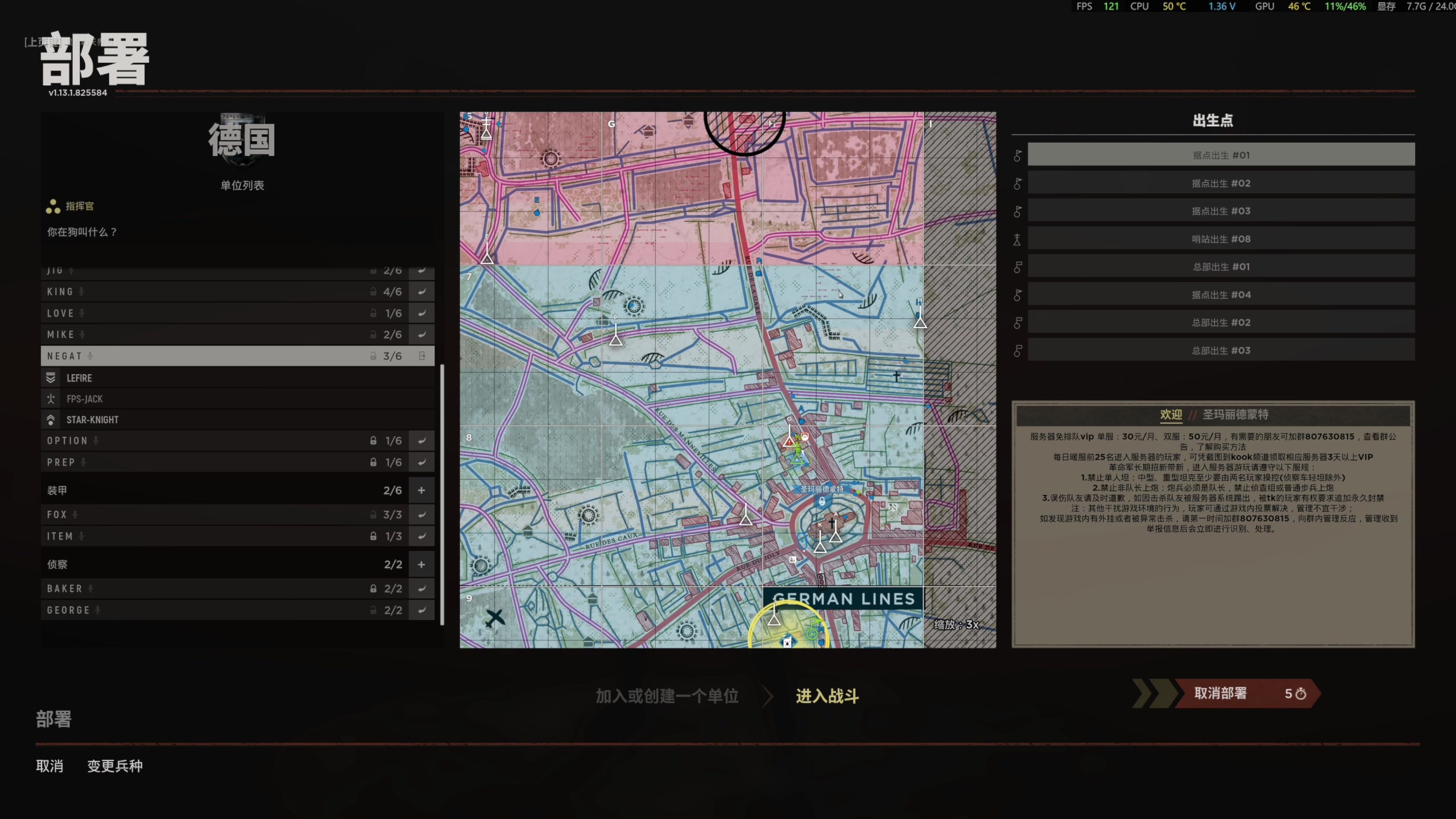This screenshot has width=1456, height=819.
Task: Join the GEORGE recon squad via its arrow icon
Action: point(421,610)
